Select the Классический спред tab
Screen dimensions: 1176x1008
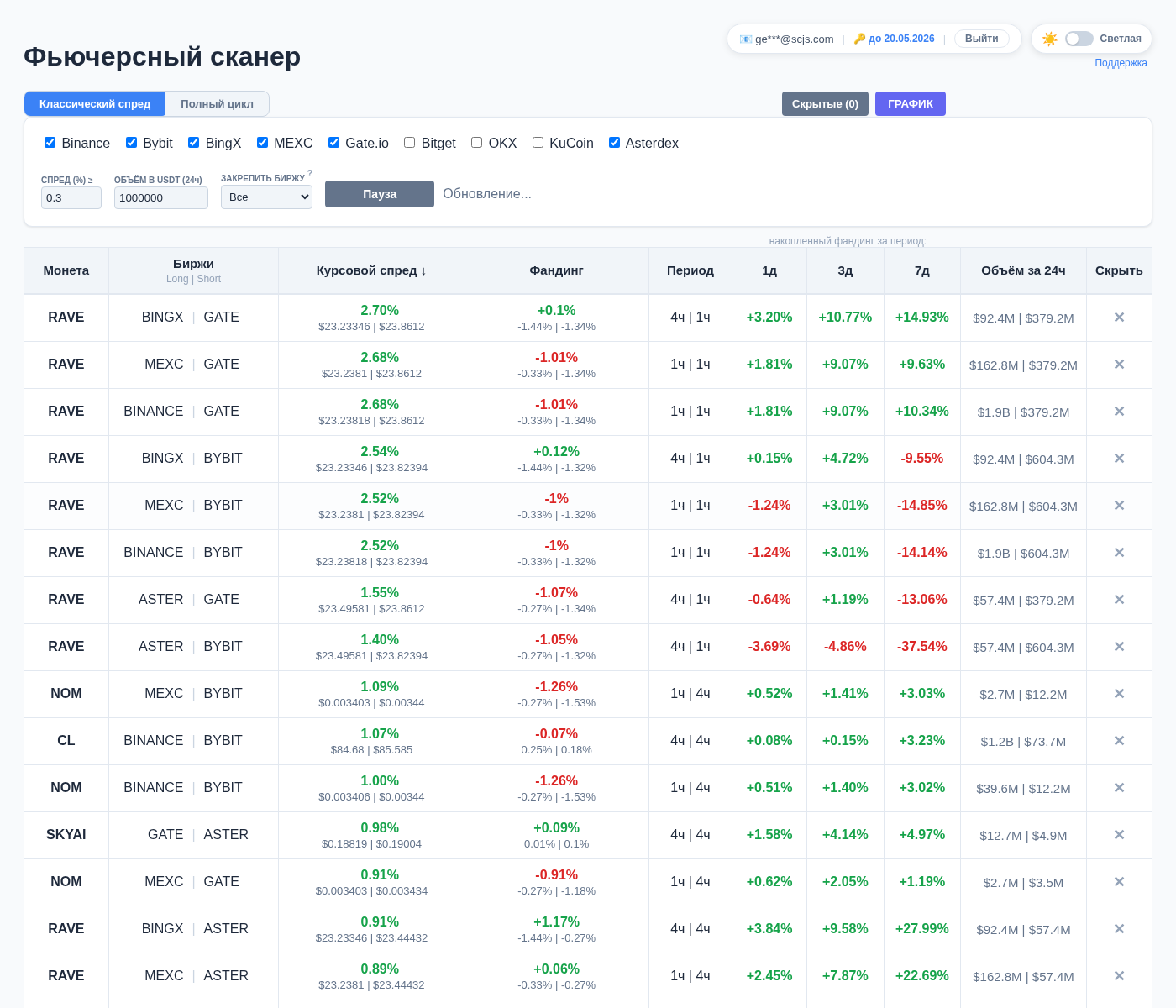[x=95, y=104]
